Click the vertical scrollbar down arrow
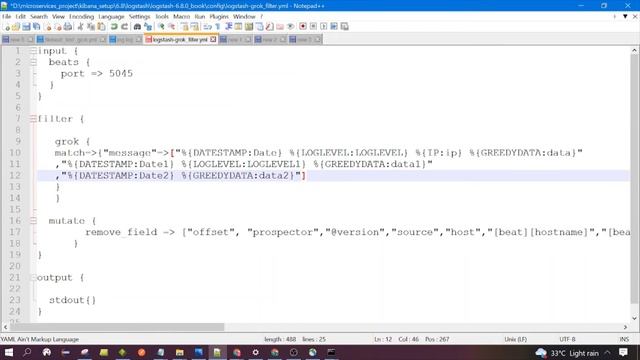The image size is (640, 360). pos(634,318)
